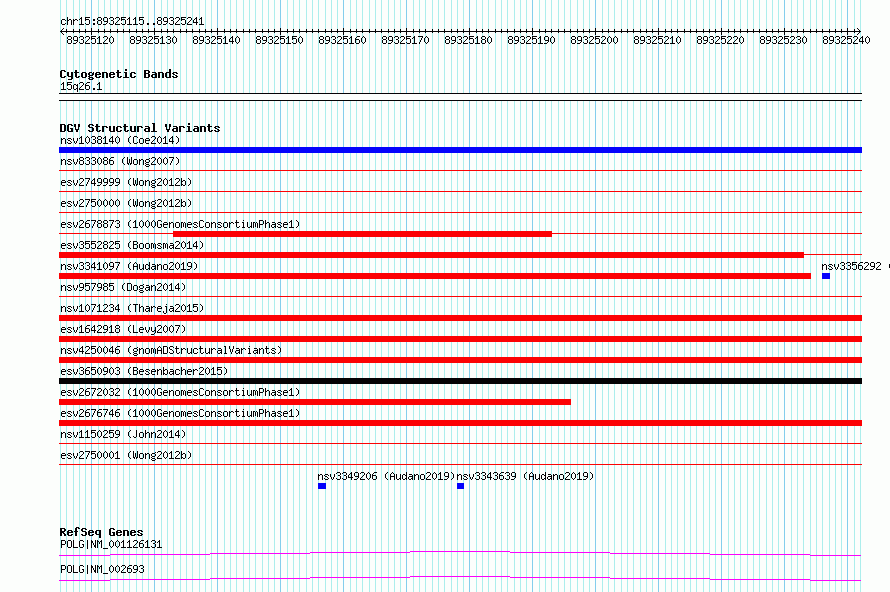The image size is (890, 592).
Task: Open esv3552825 (Boomsma2014) variant details
Action: pos(132,245)
